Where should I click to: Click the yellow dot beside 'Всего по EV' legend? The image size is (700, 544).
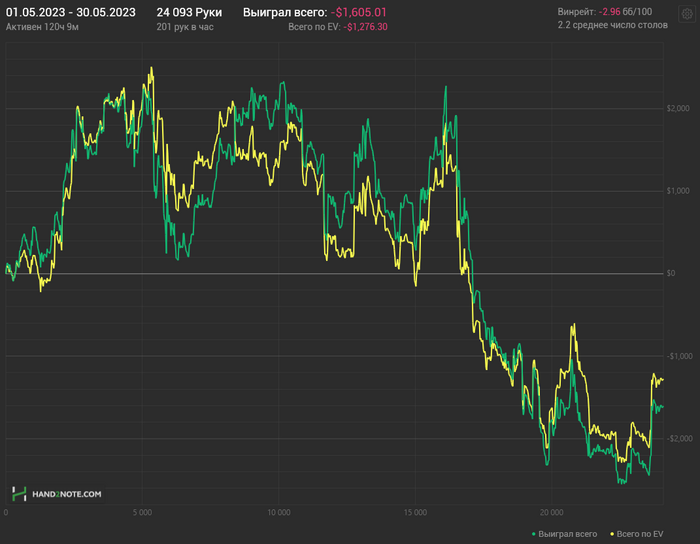coord(612,534)
